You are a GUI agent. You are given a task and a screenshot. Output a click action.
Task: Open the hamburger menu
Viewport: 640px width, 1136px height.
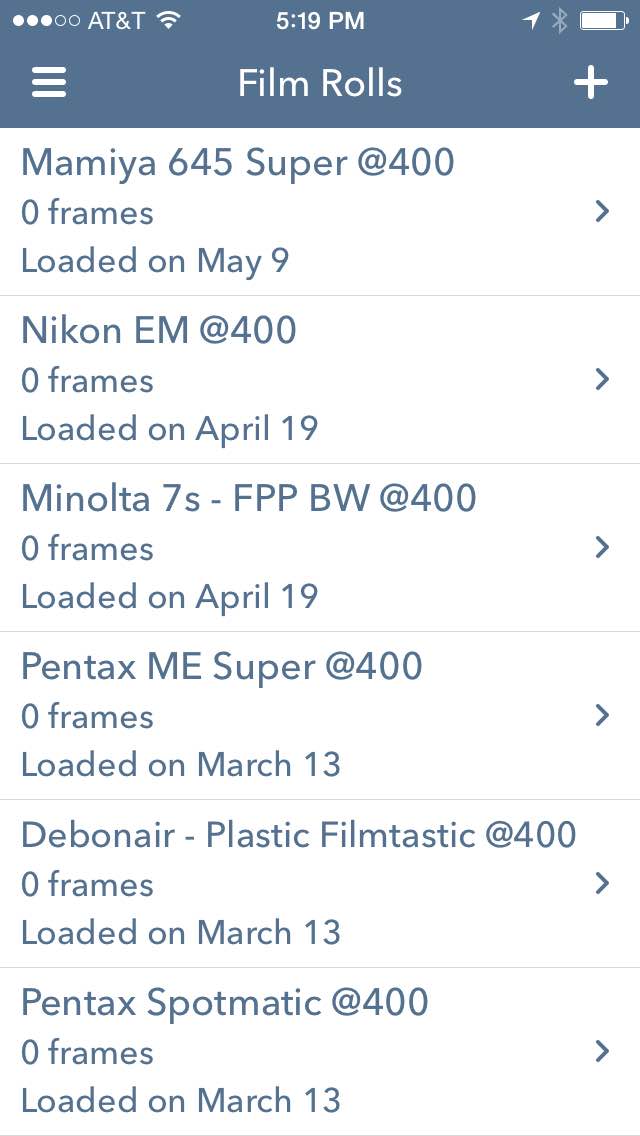(x=49, y=82)
